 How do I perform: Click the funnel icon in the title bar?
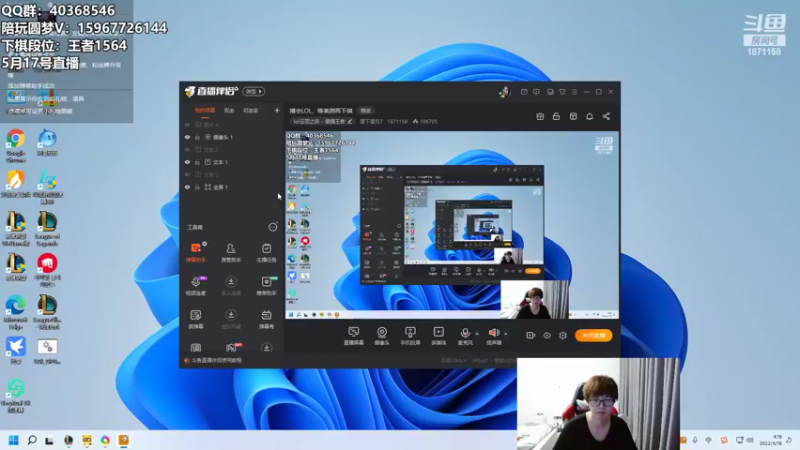(x=562, y=92)
